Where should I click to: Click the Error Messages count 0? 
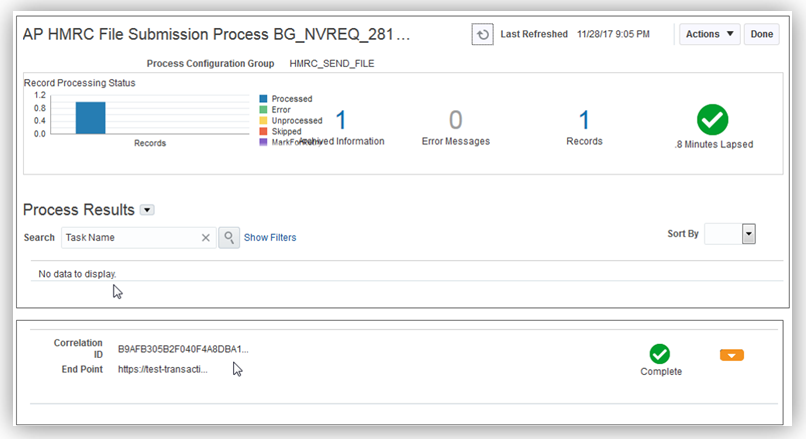tap(455, 120)
